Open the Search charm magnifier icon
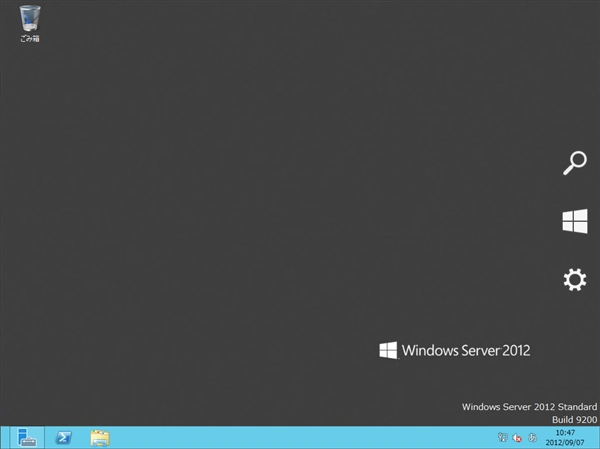 pyautogui.click(x=575, y=163)
